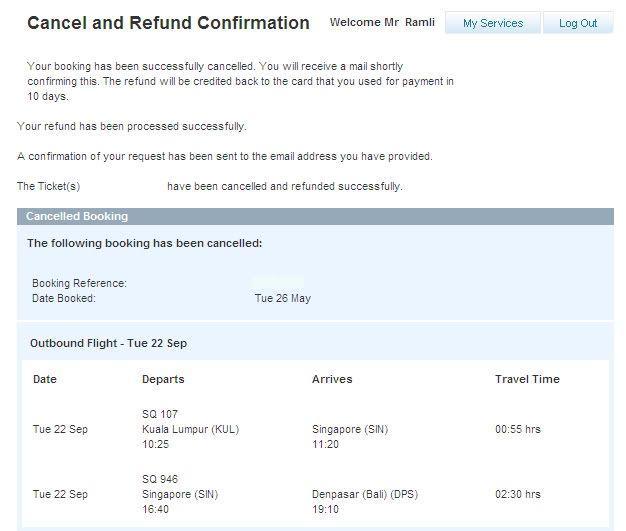Click the Denpasar (Bali) (DPS) arrival text
The width and height of the screenshot is (626, 531).
click(365, 494)
